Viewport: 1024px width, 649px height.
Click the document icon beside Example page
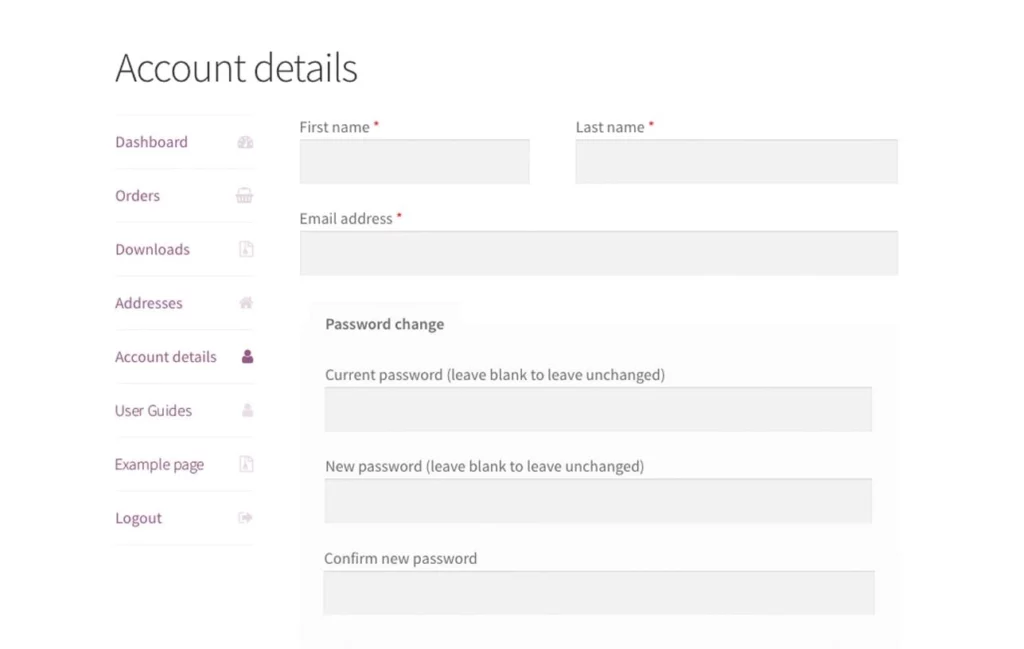[x=245, y=464]
